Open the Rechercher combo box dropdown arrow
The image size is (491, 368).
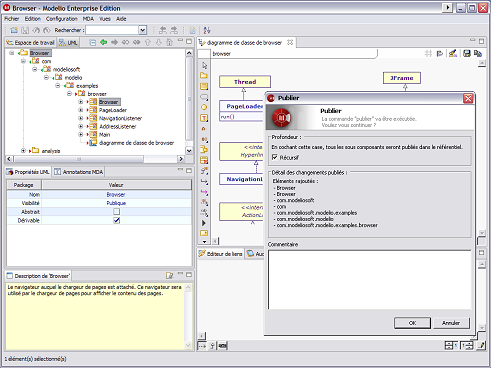143,30
